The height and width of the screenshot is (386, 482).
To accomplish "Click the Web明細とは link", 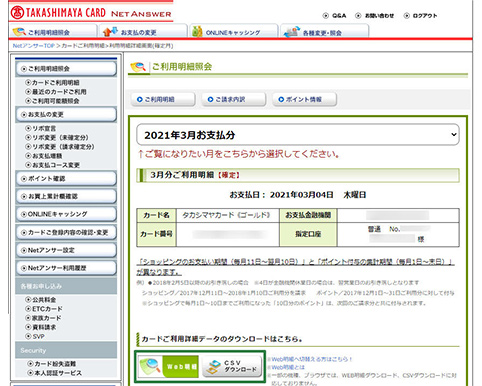I will 288,367.
